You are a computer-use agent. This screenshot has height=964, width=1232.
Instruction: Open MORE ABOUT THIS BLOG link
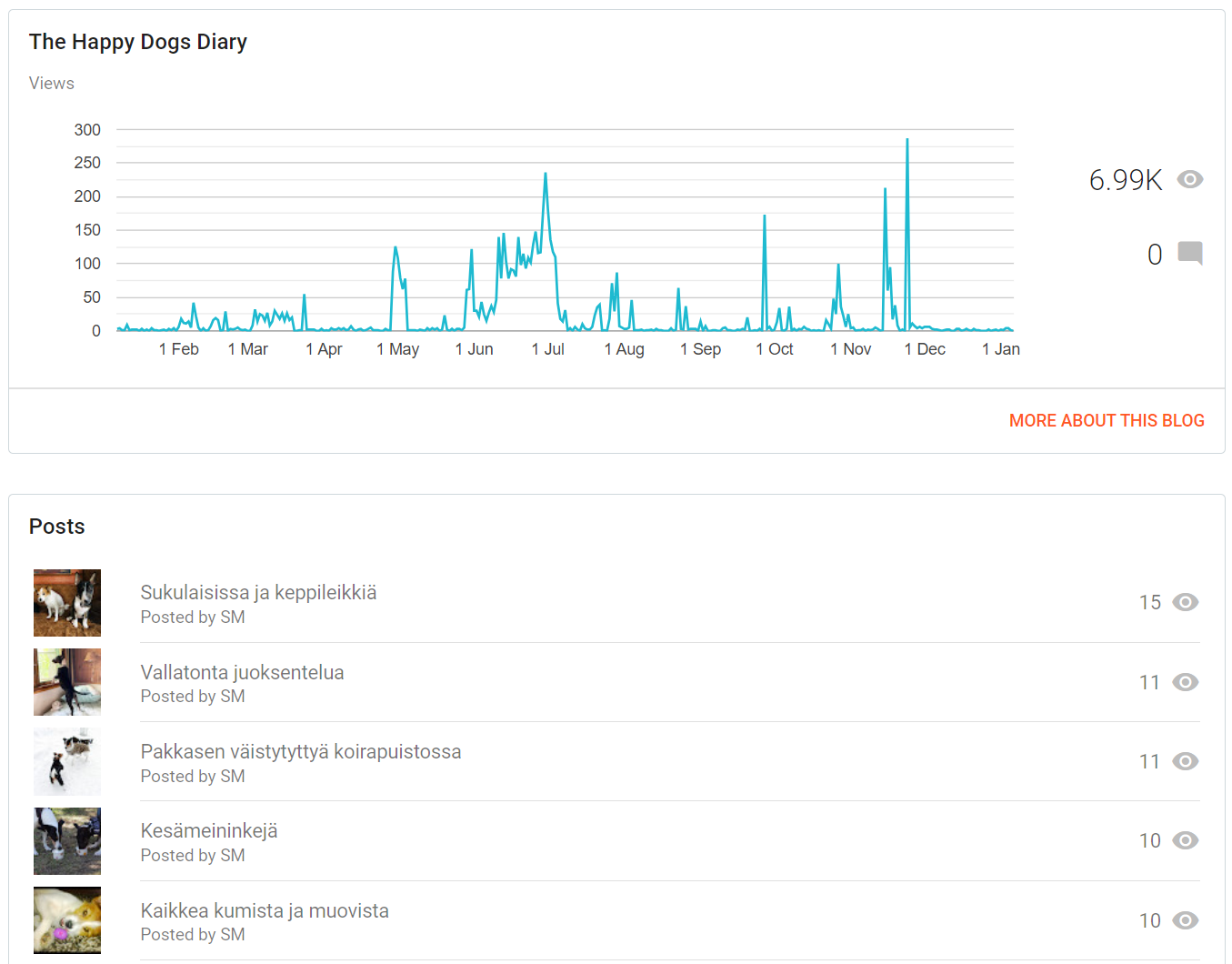pyautogui.click(x=1106, y=420)
